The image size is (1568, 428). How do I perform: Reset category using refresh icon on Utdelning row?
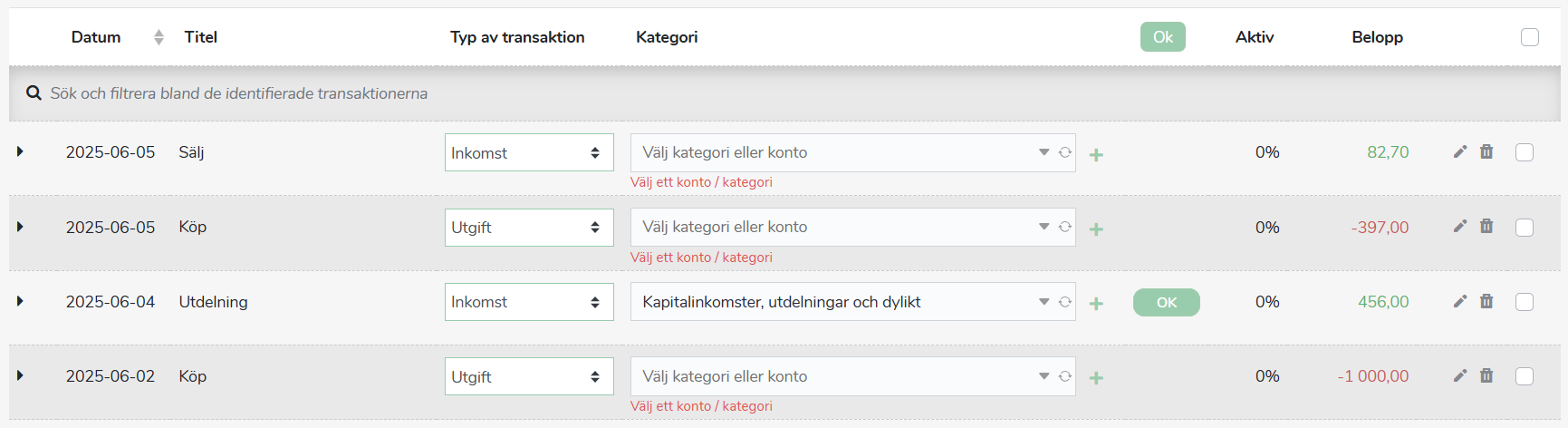[1065, 302]
